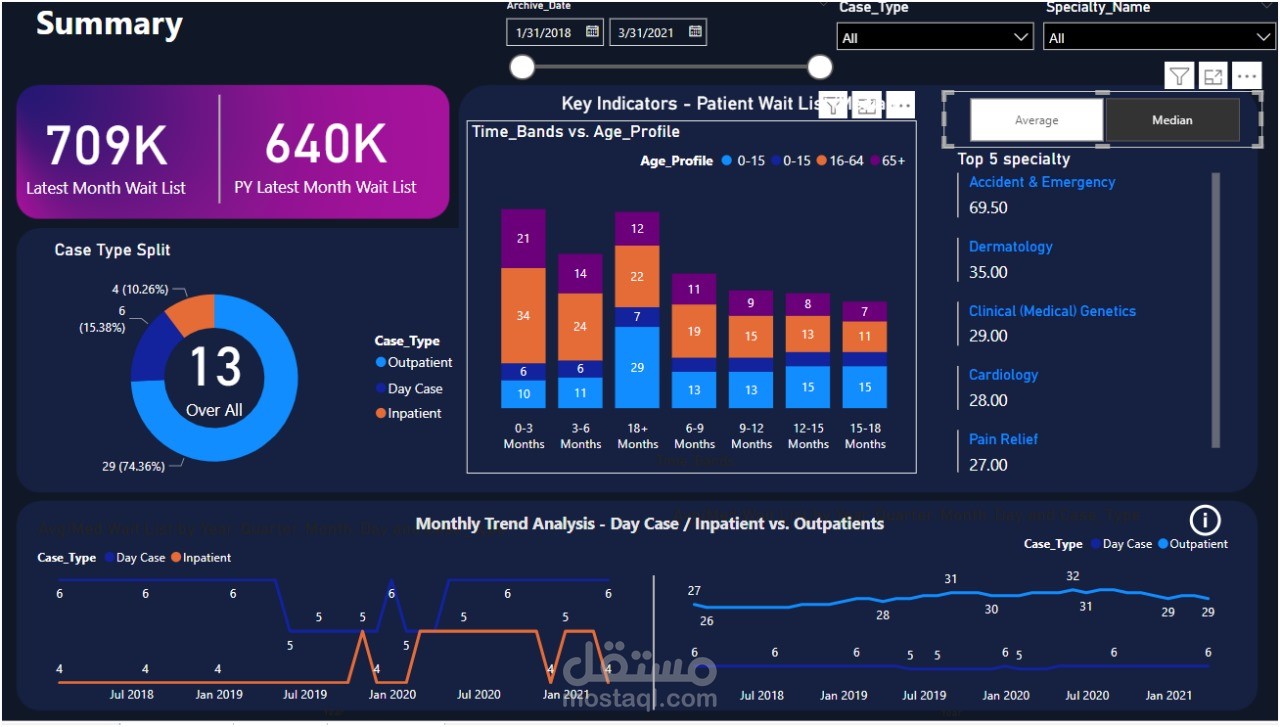Image resolution: width=1280 pixels, height=727 pixels.
Task: Open the Specialty_Name dropdown
Action: tap(1158, 37)
